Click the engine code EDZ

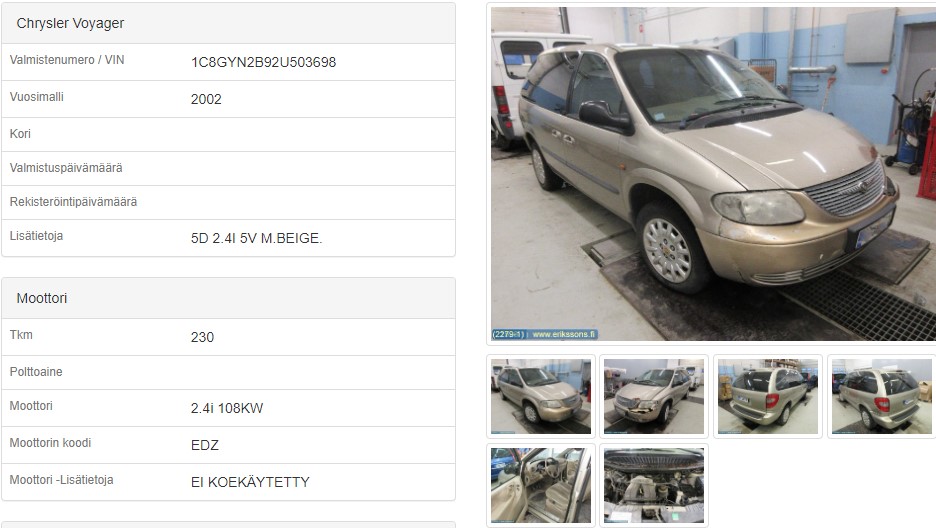coord(205,446)
